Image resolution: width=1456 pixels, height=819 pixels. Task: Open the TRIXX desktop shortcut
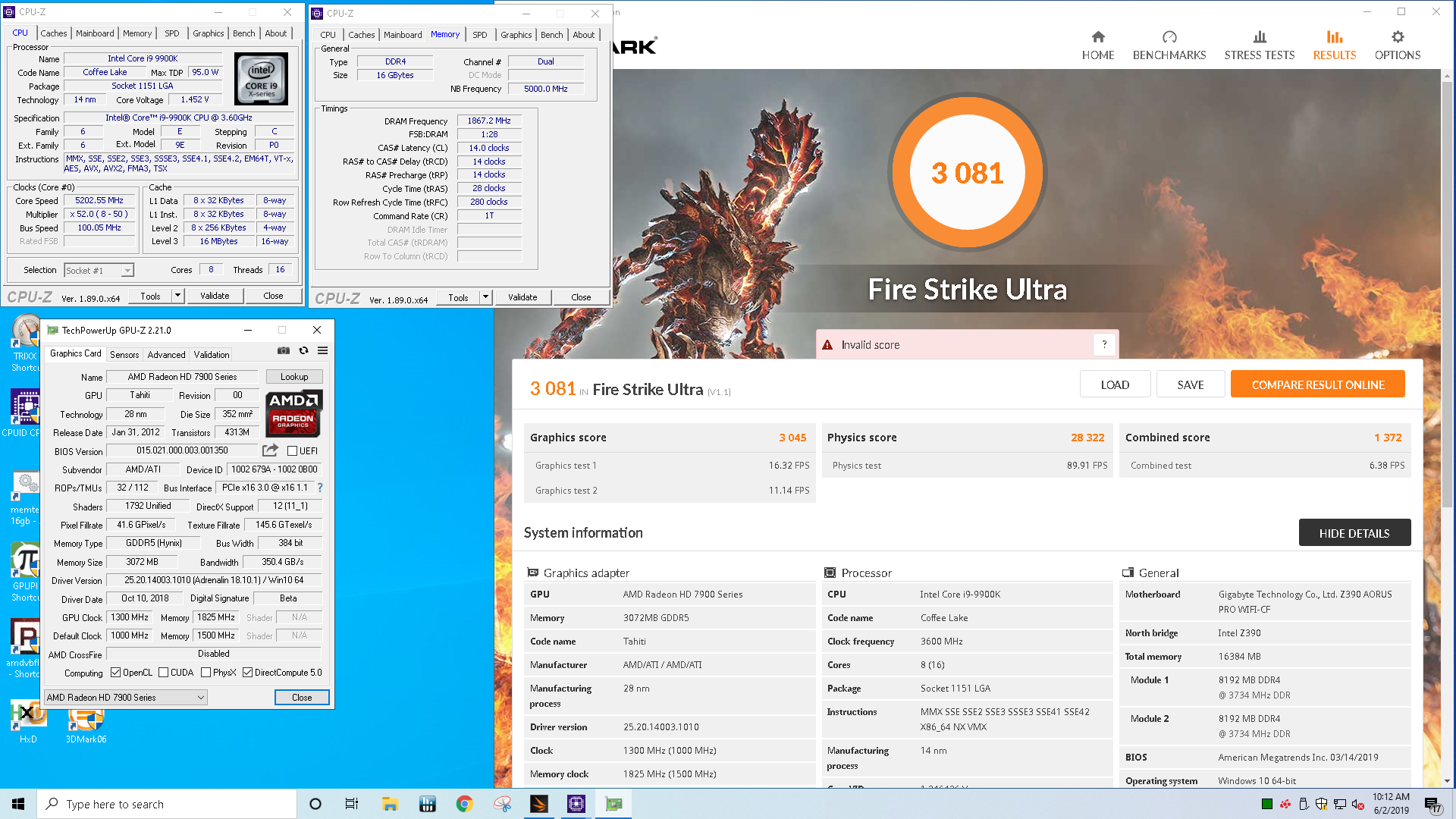pyautogui.click(x=25, y=343)
